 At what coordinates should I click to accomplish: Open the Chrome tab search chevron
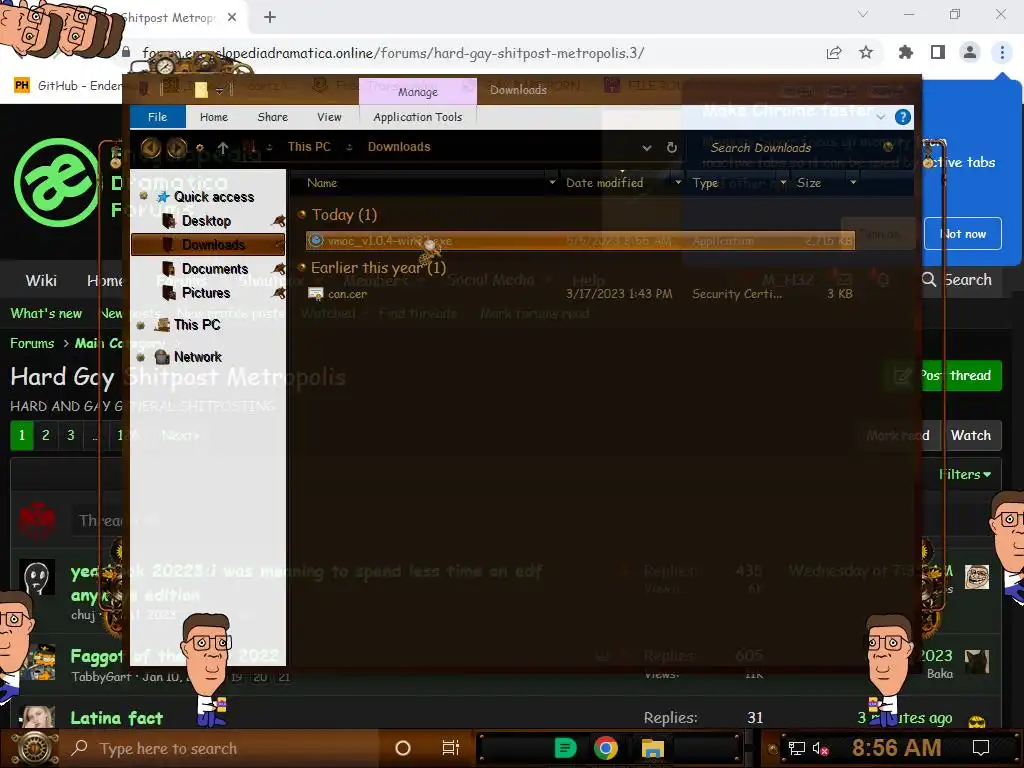(x=863, y=14)
